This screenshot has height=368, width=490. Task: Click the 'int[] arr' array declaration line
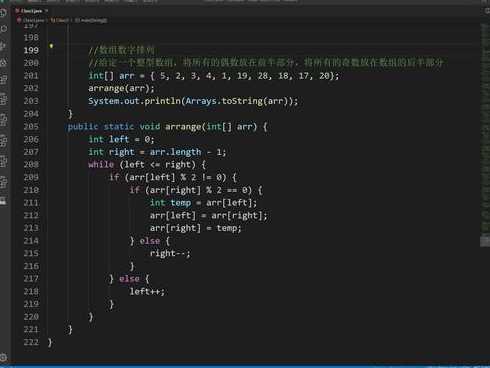coord(213,76)
